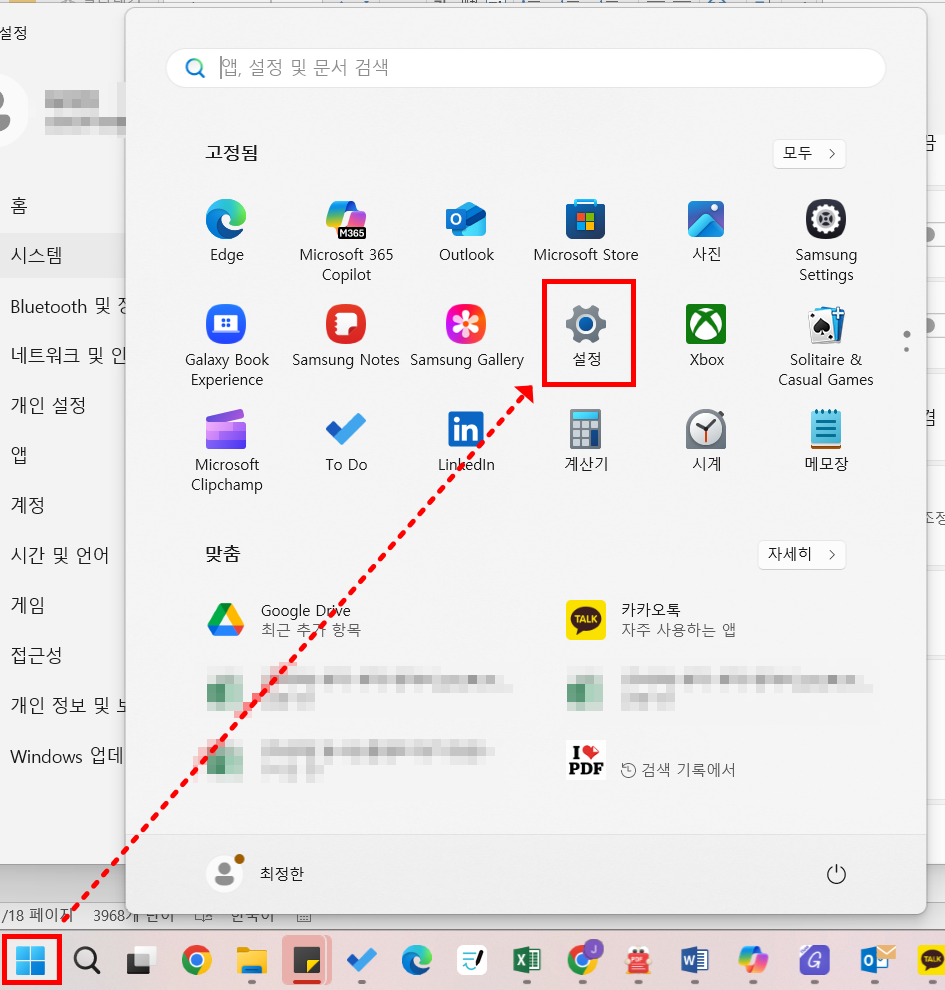
Task: Open Google Chrome from taskbar
Action: click(x=197, y=960)
